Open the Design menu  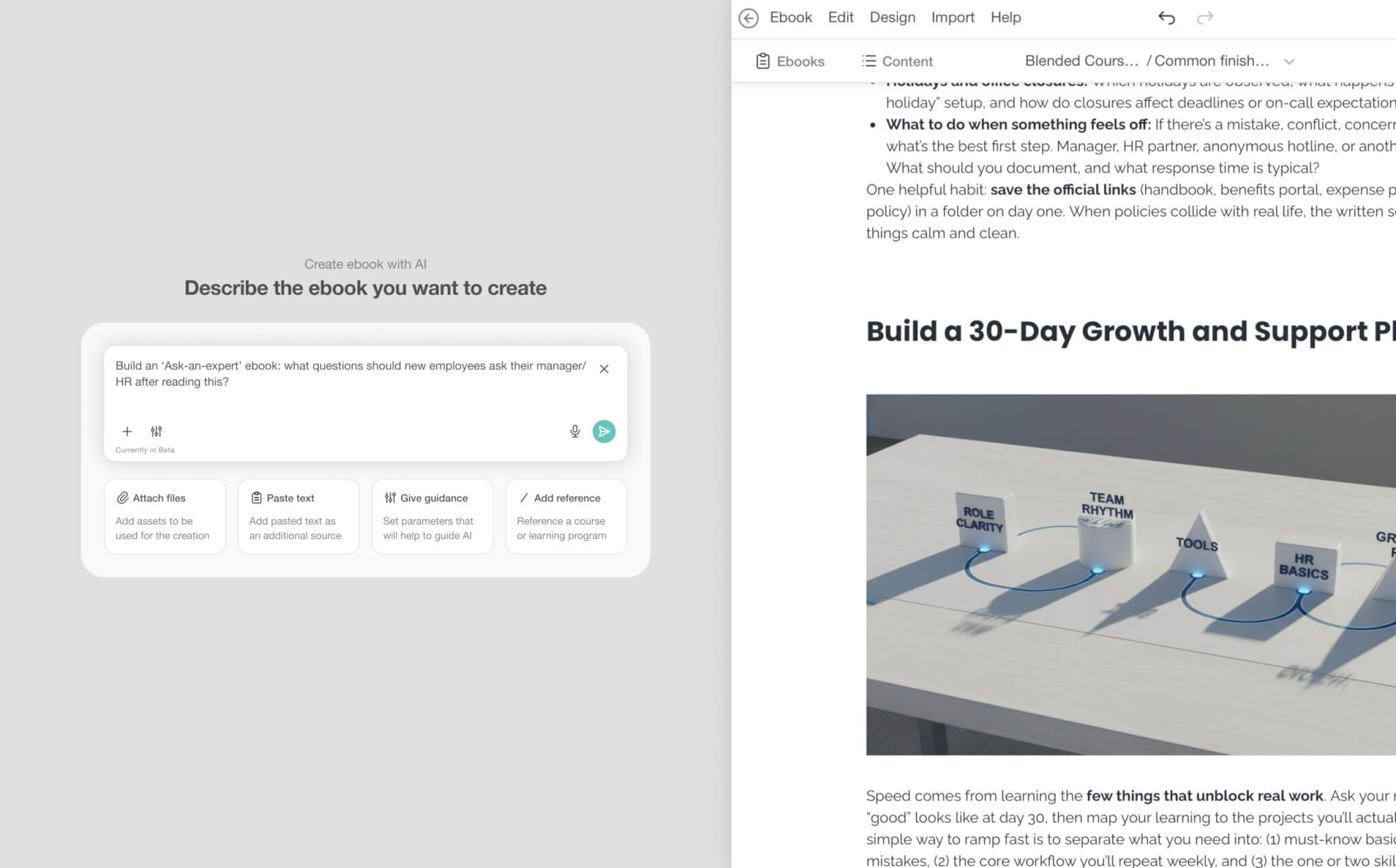(x=892, y=18)
